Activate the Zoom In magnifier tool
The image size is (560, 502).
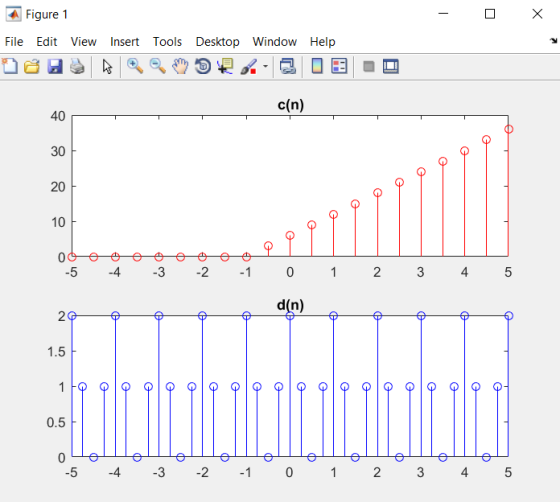pos(135,66)
